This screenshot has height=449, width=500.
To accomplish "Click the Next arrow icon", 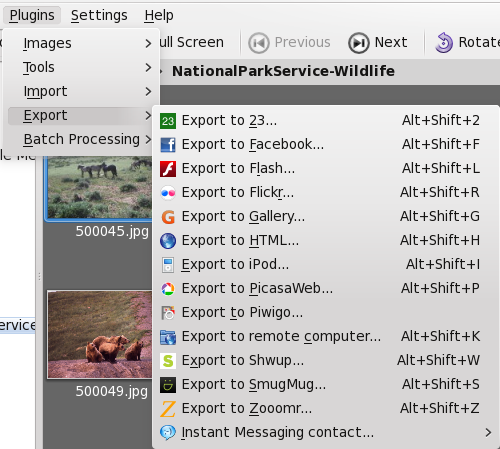I will [359, 43].
